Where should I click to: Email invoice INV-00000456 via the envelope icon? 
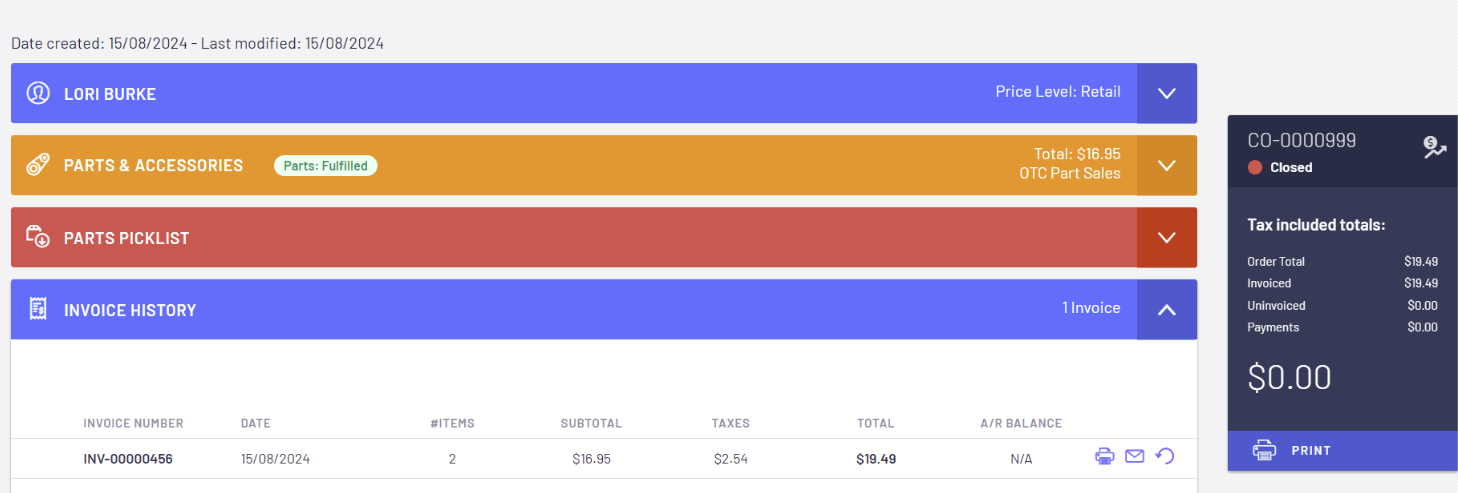[x=1134, y=457]
